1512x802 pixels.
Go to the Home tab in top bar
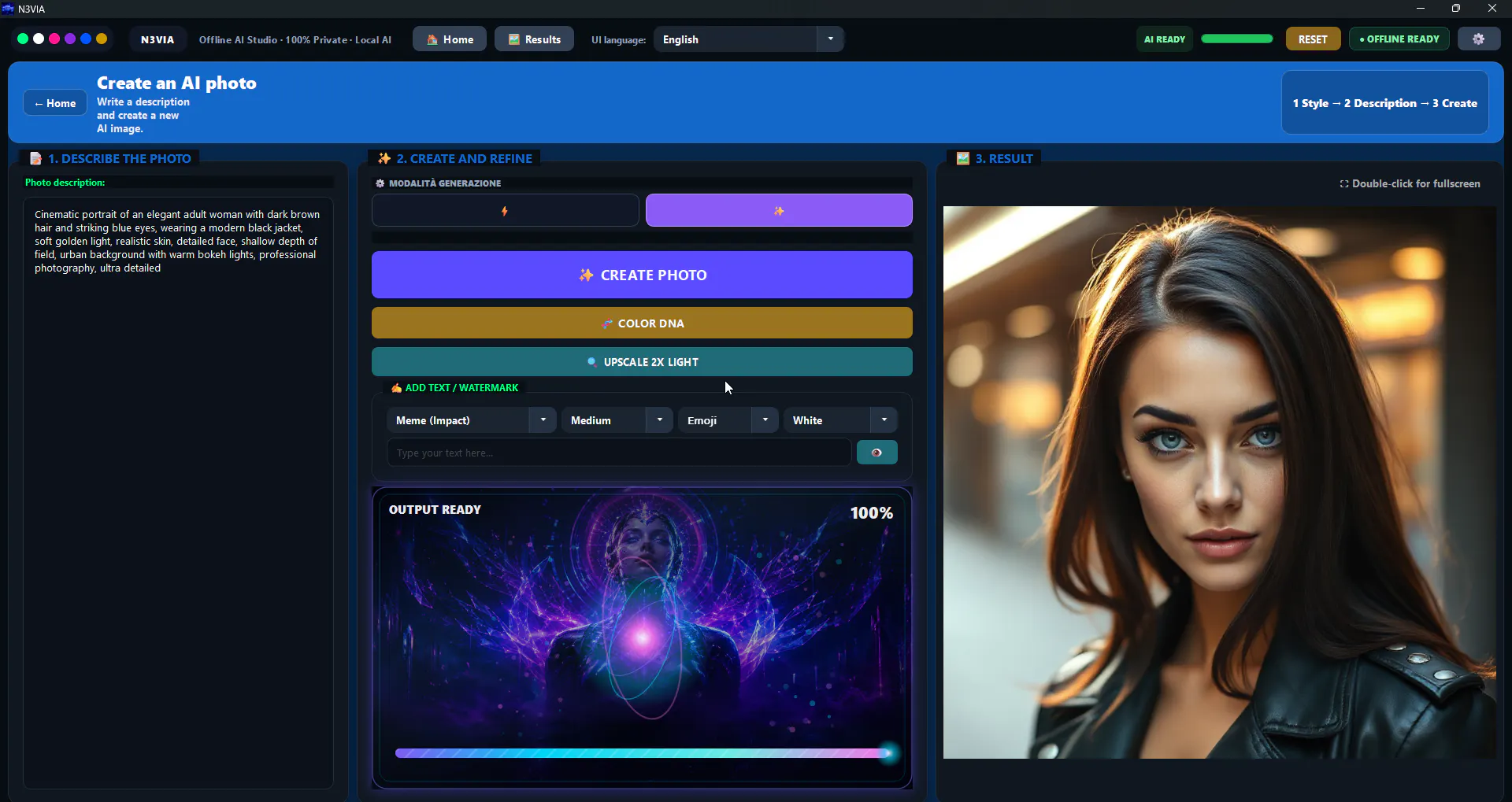pos(450,39)
